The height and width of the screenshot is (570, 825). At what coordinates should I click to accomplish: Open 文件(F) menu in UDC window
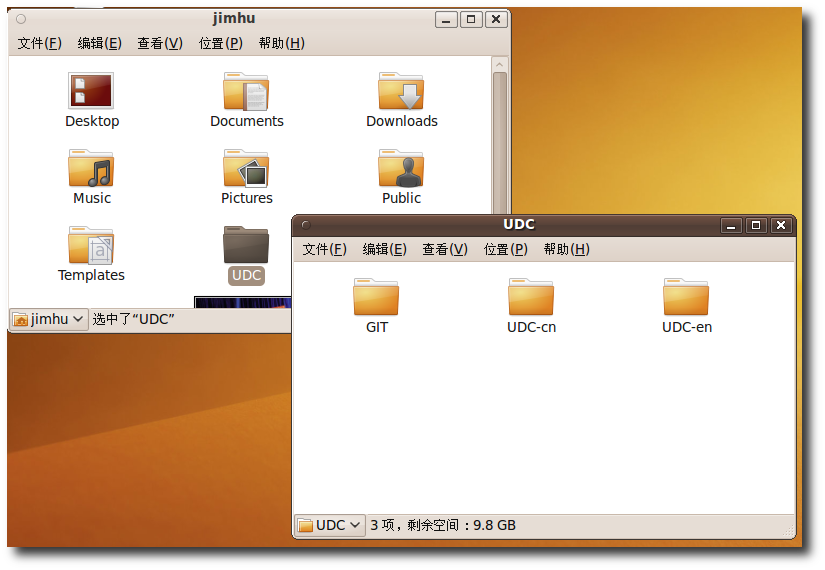tap(324, 249)
